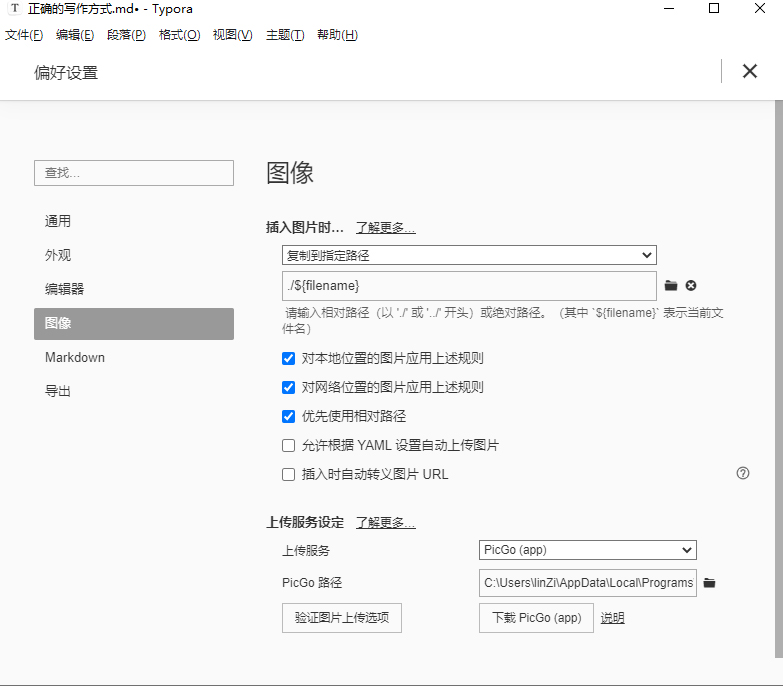The width and height of the screenshot is (783, 686).
Task: Uncheck 对本地位置的图片应用上述规则 checkbox
Action: click(289, 358)
